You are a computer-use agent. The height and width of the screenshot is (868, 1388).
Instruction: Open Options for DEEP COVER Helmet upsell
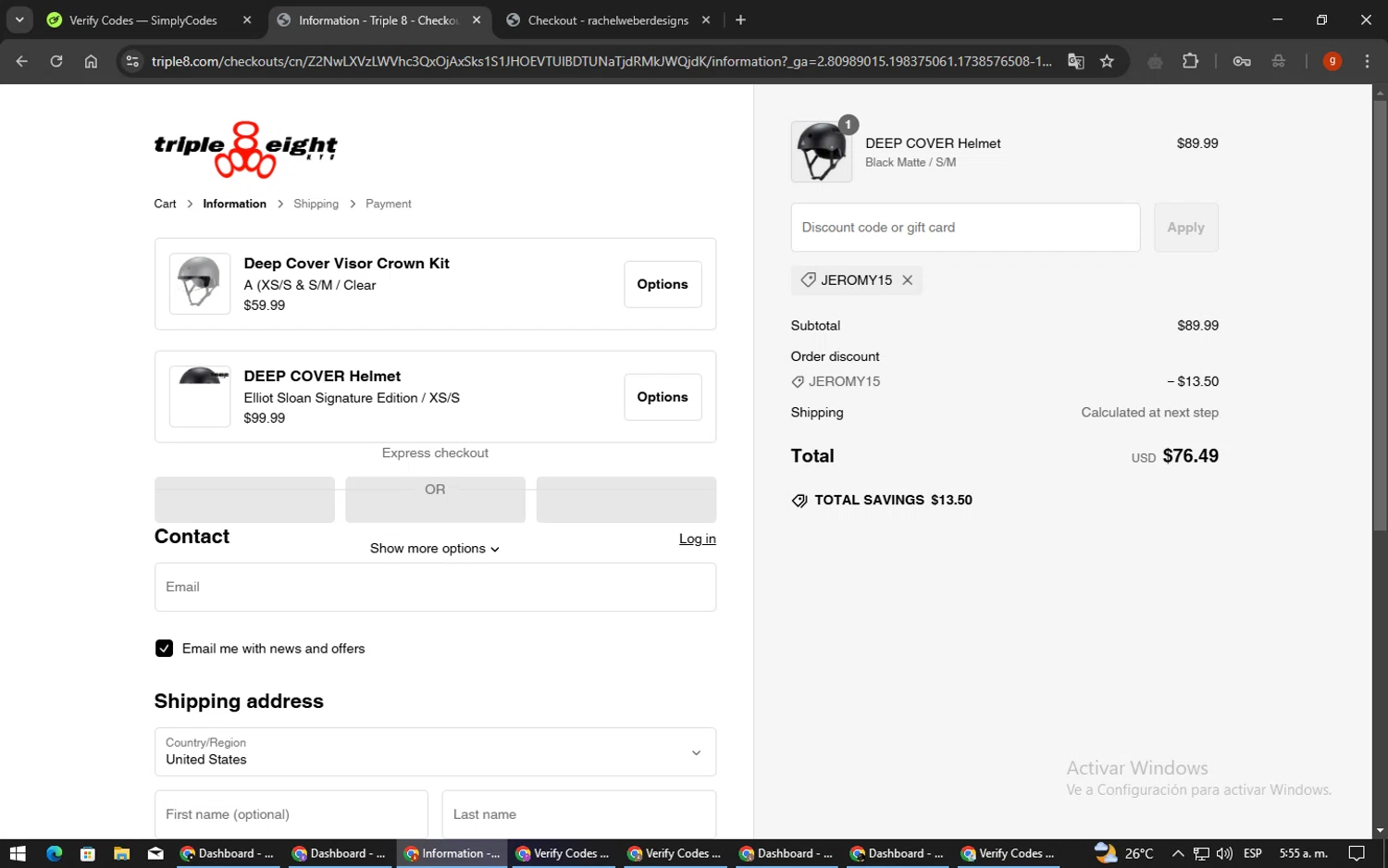coord(663,397)
